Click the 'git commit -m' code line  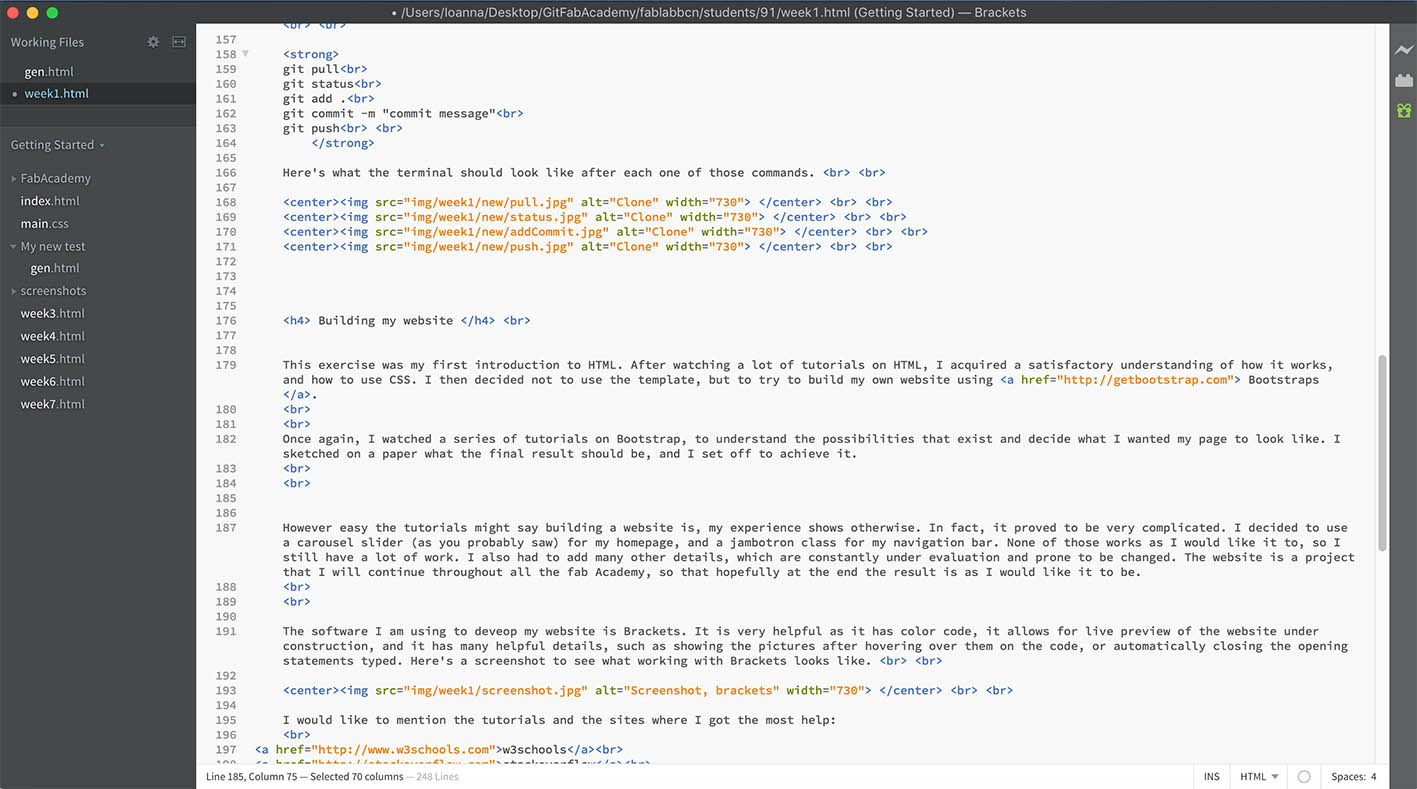tap(403, 114)
